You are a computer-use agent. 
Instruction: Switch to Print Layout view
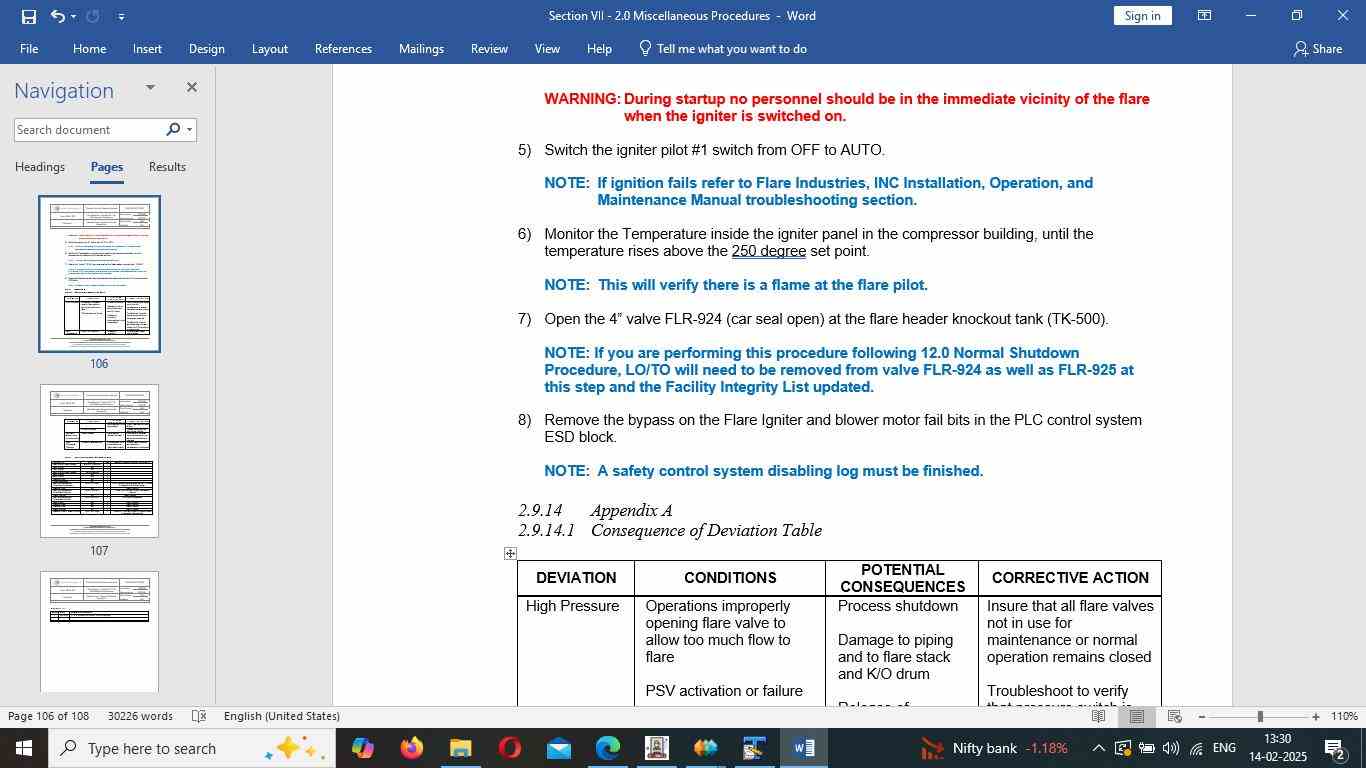click(1137, 717)
